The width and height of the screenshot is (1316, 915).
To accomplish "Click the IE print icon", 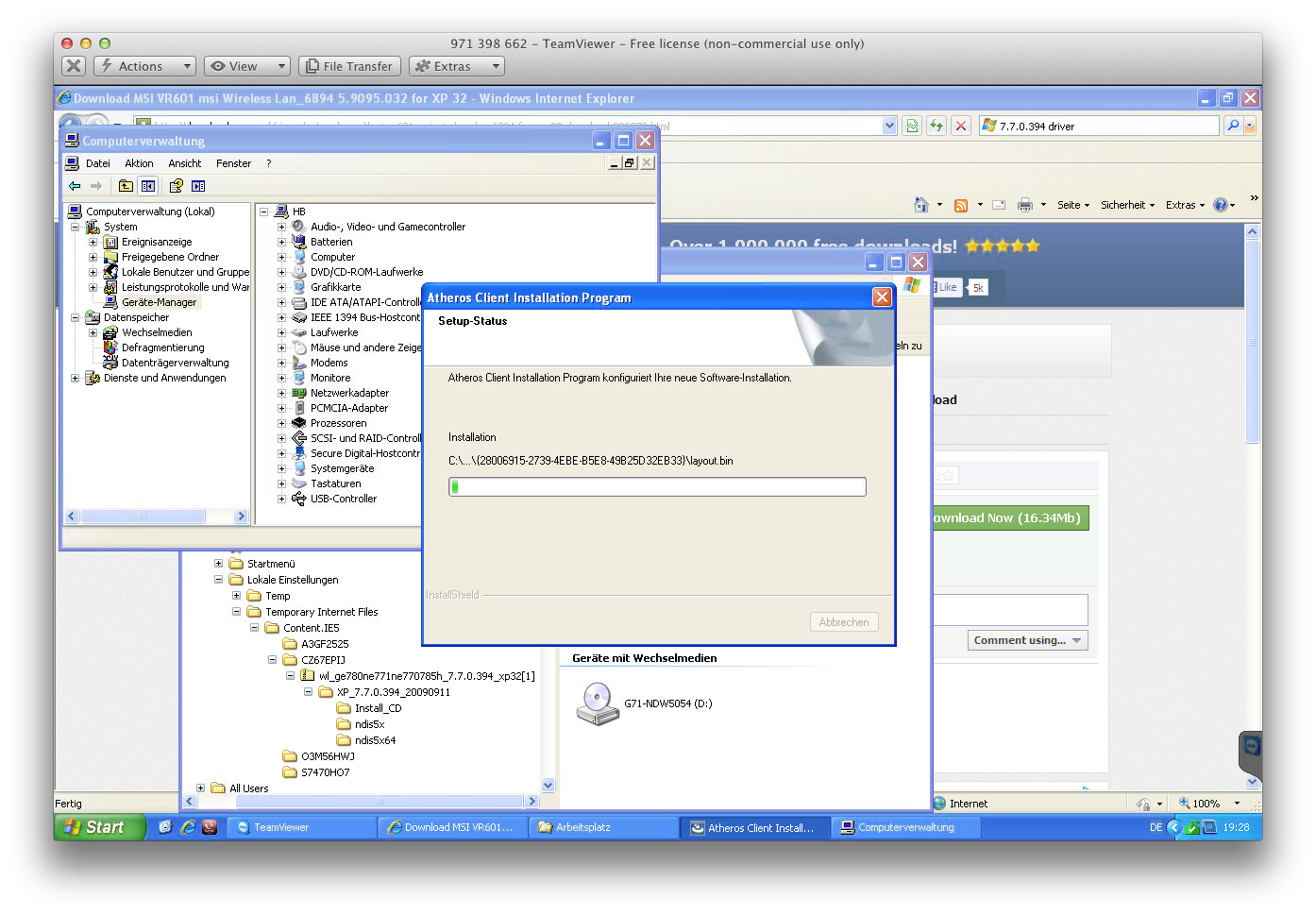I will pyautogui.click(x=1025, y=205).
